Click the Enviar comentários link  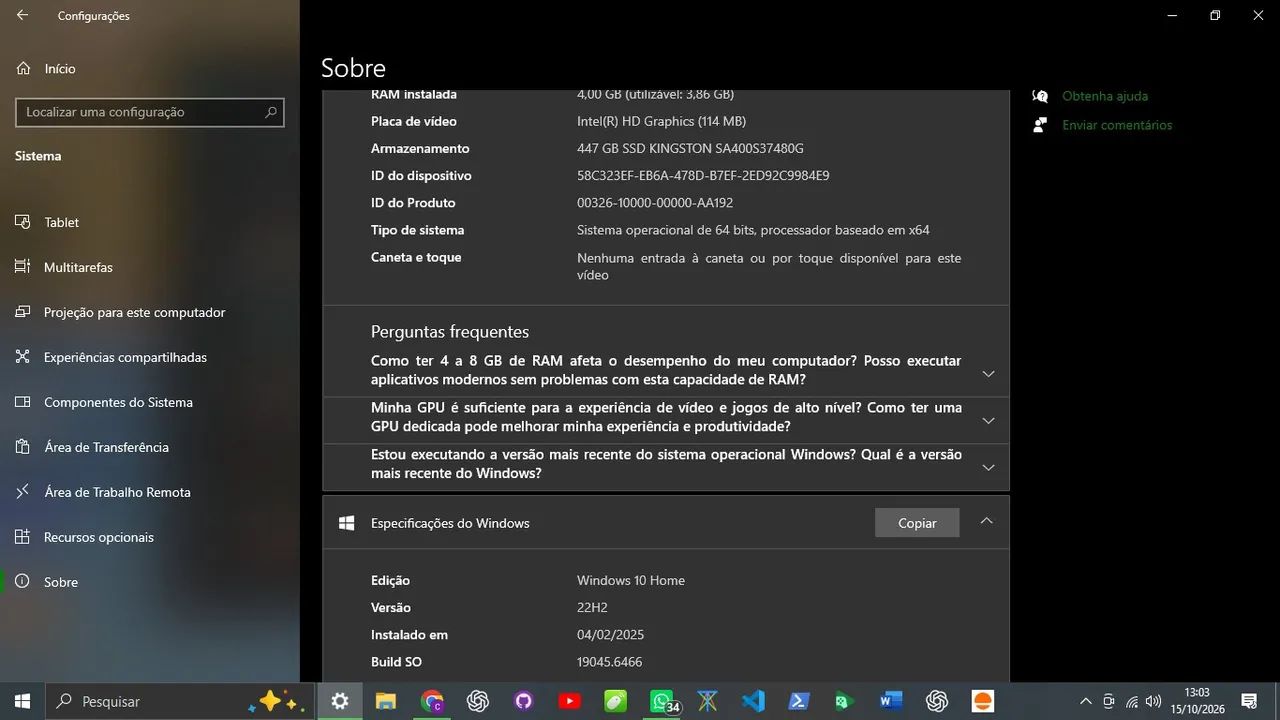click(x=1117, y=125)
